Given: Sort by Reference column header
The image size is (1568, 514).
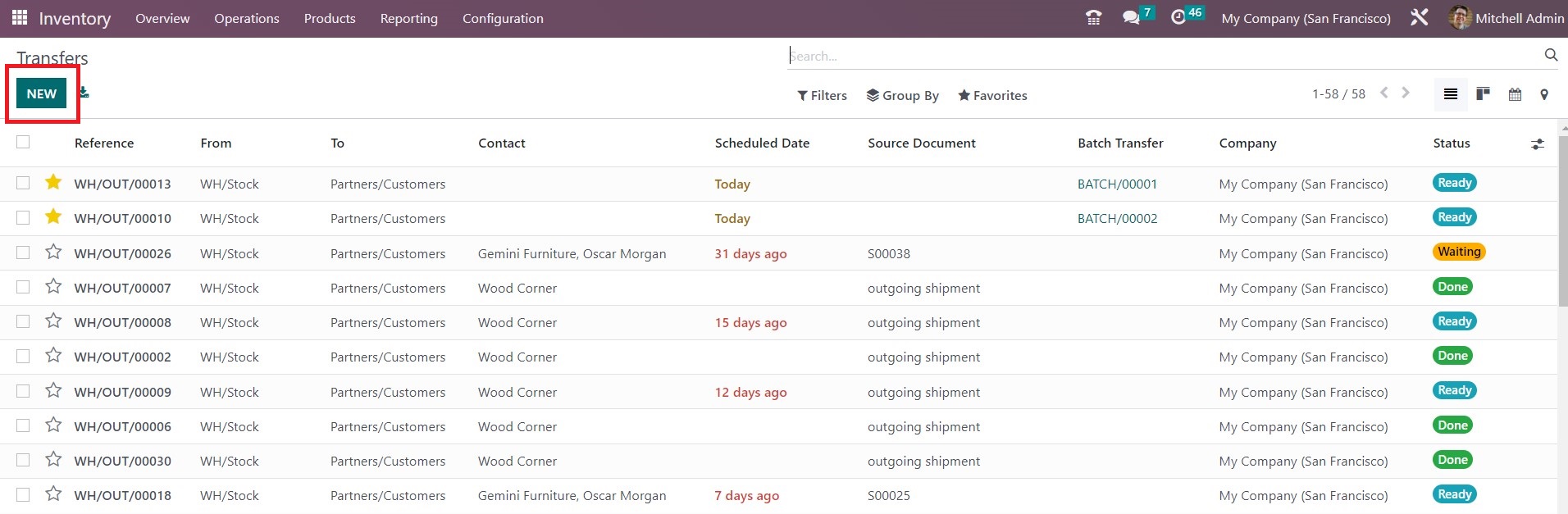Looking at the screenshot, I should [104, 143].
